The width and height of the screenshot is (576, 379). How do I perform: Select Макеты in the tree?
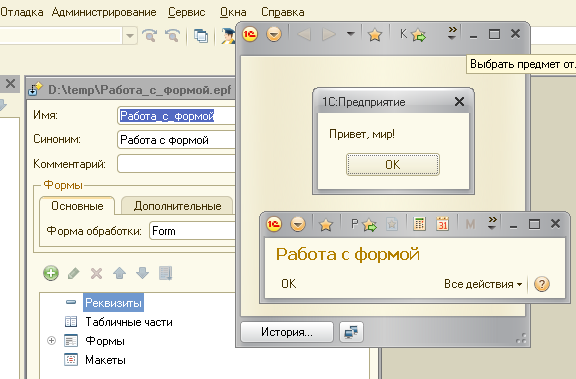pyautogui.click(x=105, y=360)
